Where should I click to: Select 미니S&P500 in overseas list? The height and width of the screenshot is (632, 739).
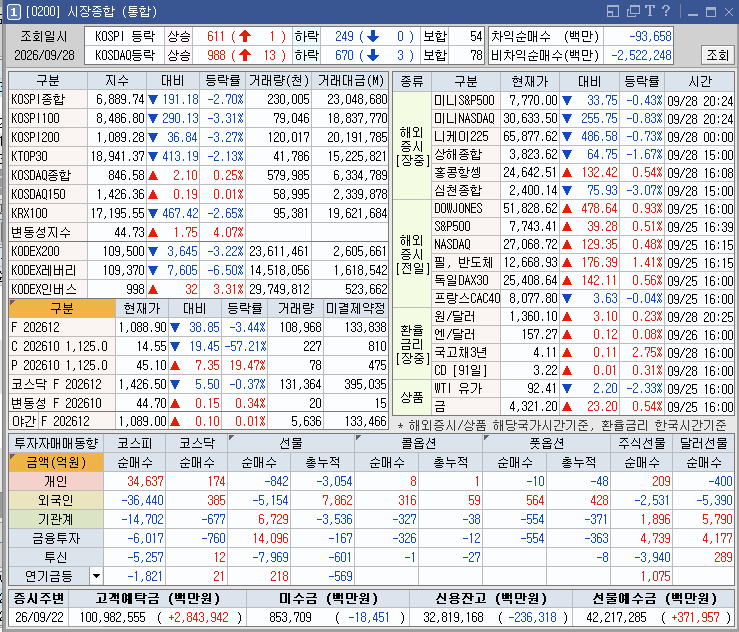tap(464, 100)
